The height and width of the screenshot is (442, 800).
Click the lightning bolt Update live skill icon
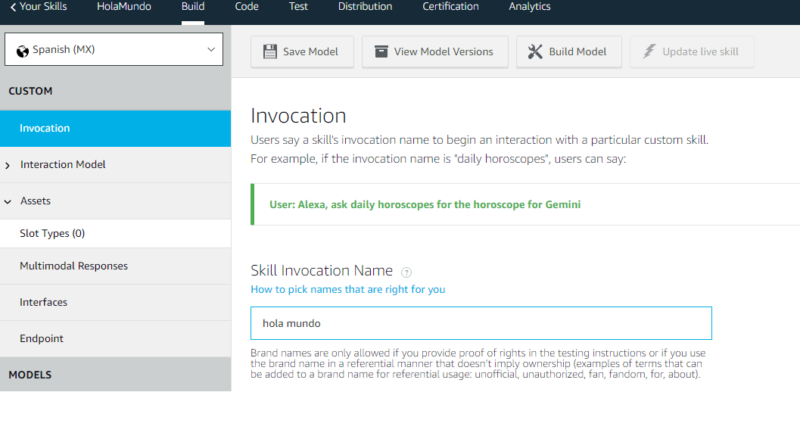(x=648, y=52)
